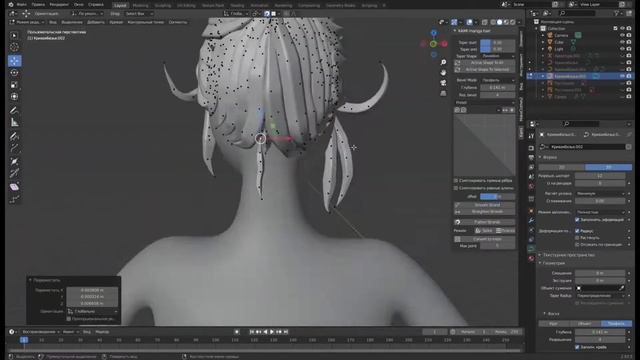
Task: Toggle the fill deformed checkbox
Action: point(577,220)
